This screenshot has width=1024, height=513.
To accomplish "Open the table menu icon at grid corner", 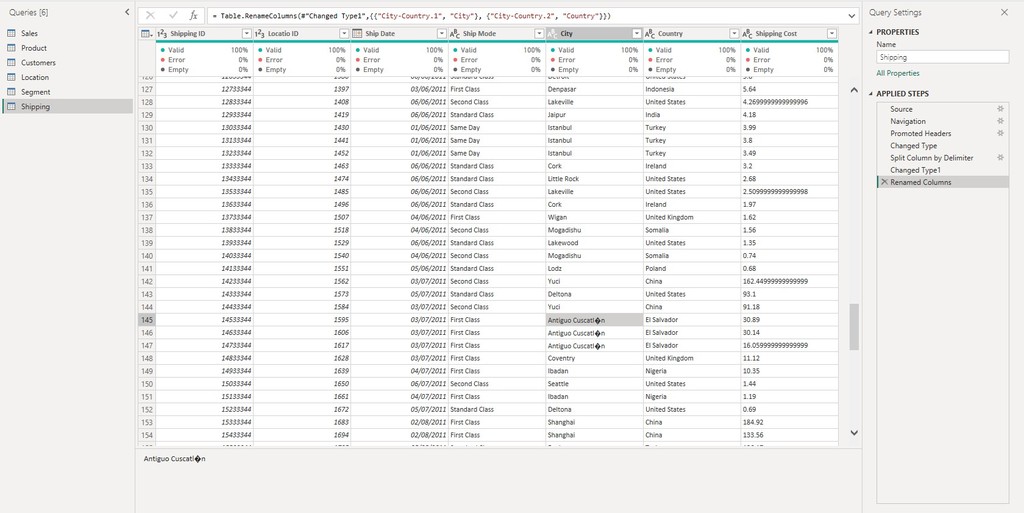I will click(x=147, y=33).
